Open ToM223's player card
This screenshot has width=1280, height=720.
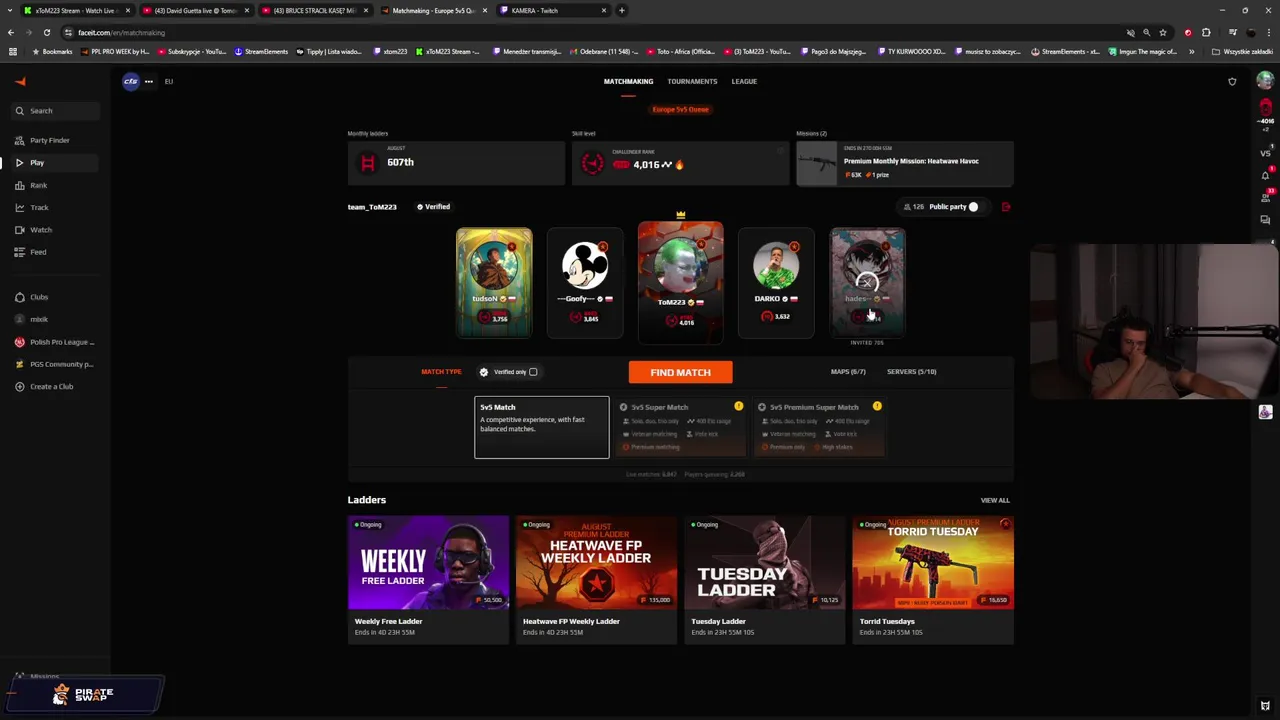pyautogui.click(x=680, y=281)
